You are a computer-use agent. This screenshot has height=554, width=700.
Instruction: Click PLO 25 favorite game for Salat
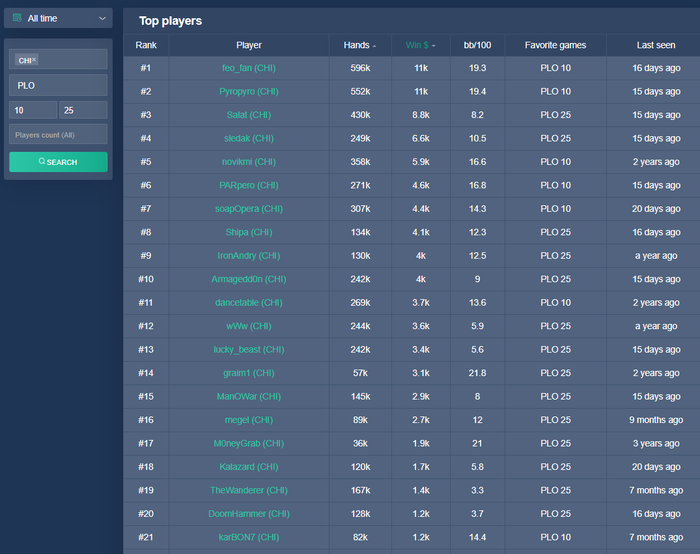(555, 115)
